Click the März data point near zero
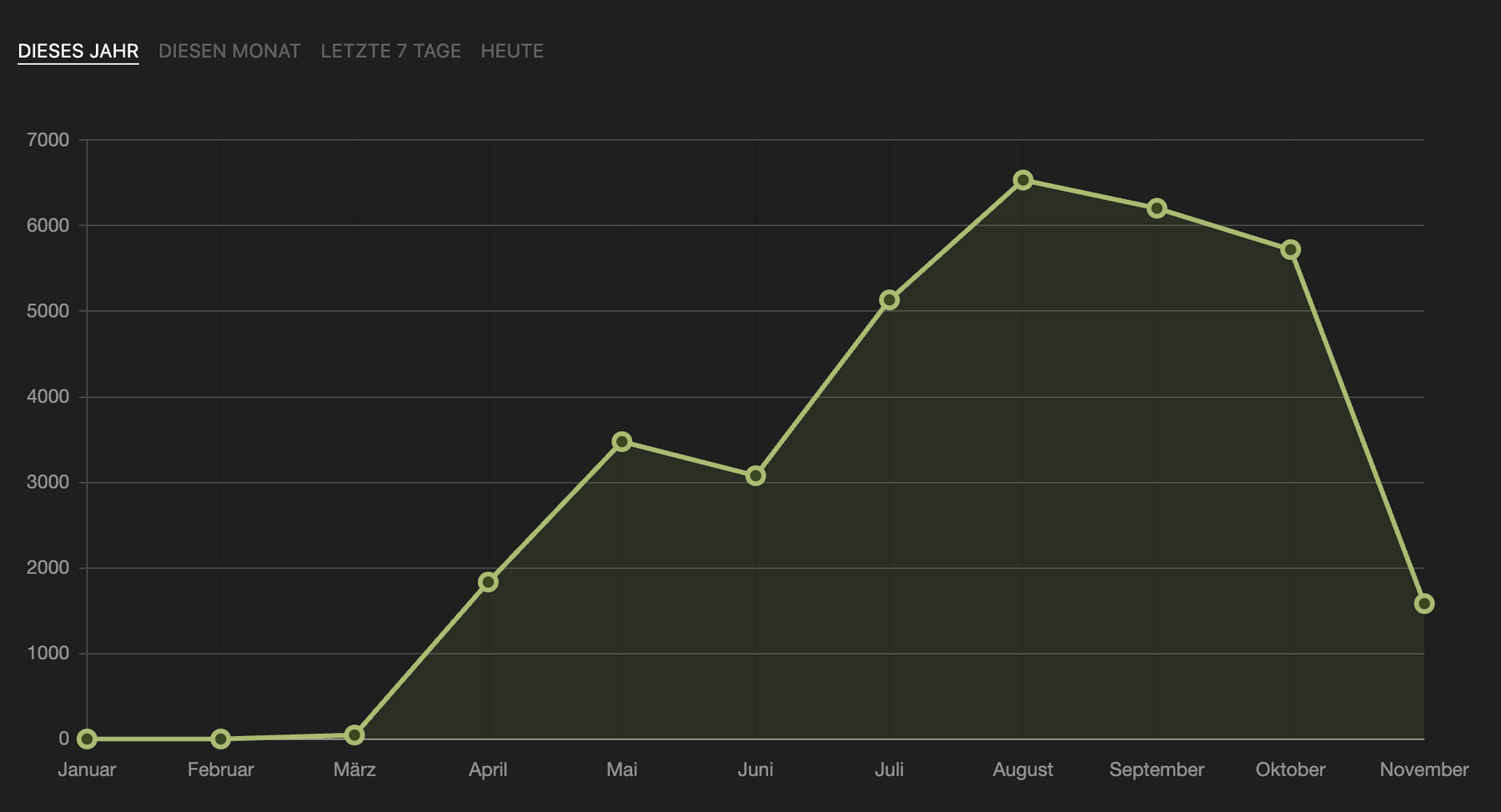Image resolution: width=1501 pixels, height=812 pixels. tap(354, 735)
